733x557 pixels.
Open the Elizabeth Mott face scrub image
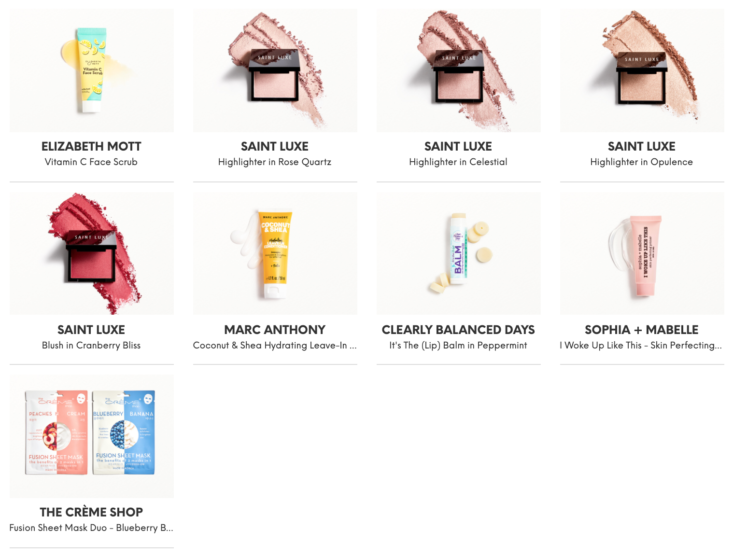[x=92, y=70]
